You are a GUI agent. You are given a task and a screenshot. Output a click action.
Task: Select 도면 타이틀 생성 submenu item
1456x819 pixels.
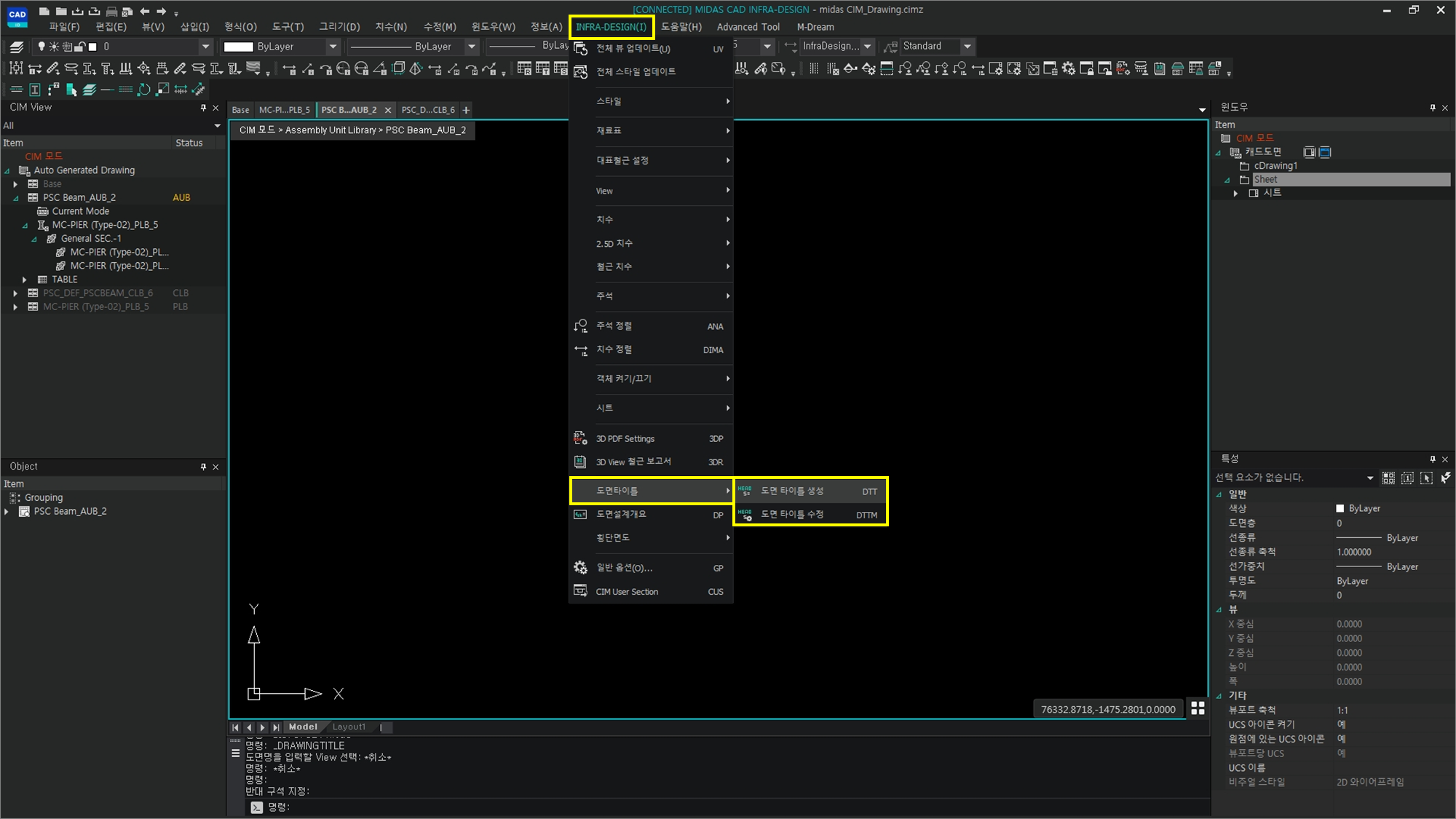coord(811,491)
